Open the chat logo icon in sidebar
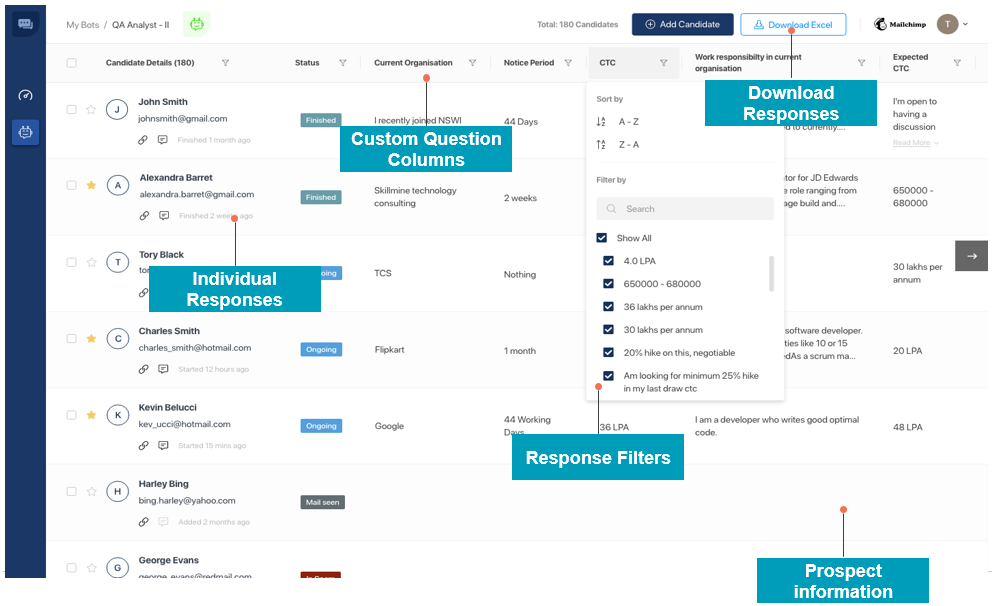 tap(25, 24)
